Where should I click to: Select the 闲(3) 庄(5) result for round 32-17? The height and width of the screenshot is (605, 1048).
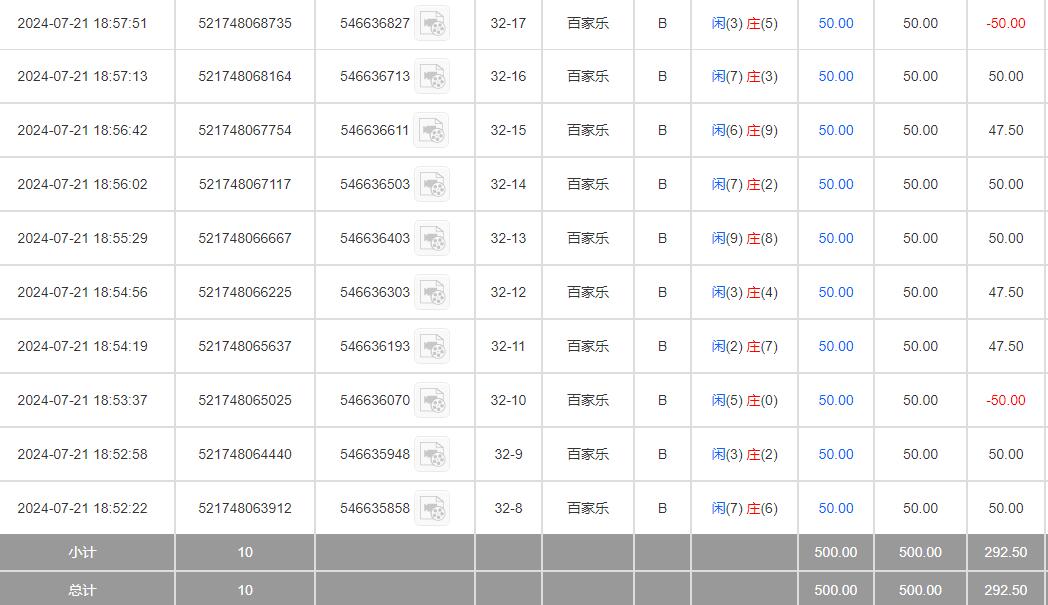click(745, 22)
